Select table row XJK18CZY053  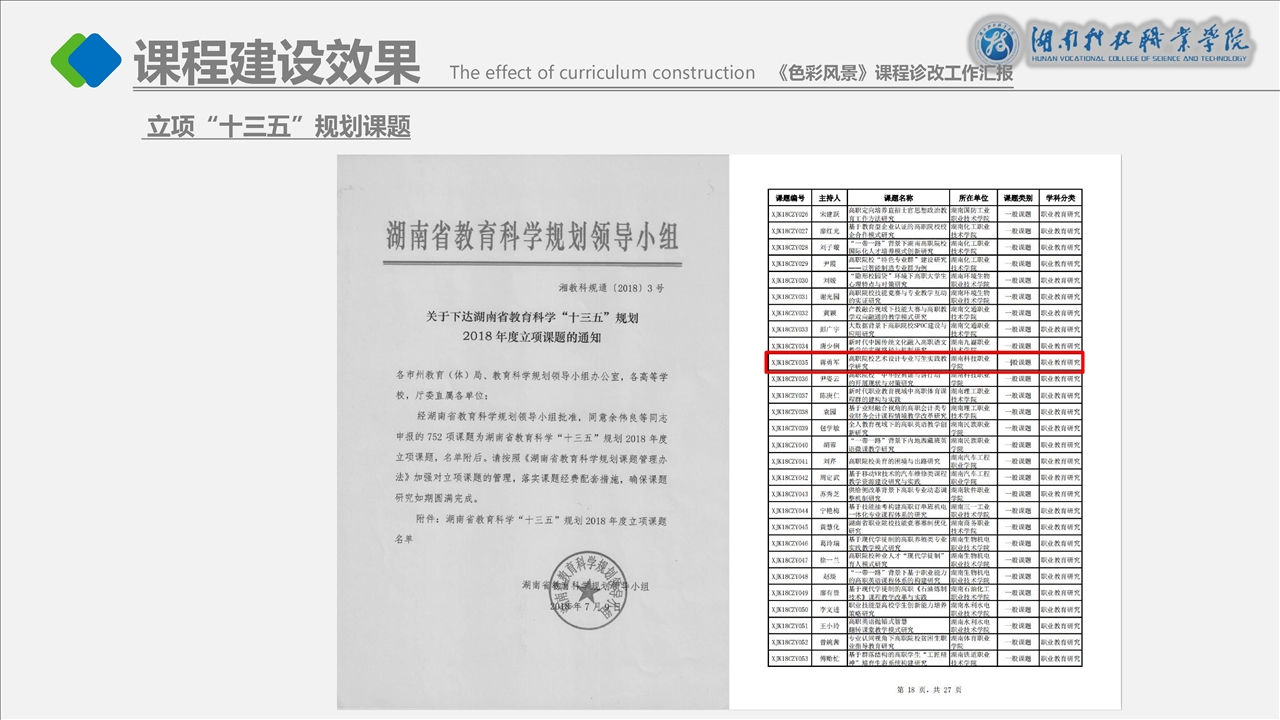pyautogui.click(x=925, y=658)
